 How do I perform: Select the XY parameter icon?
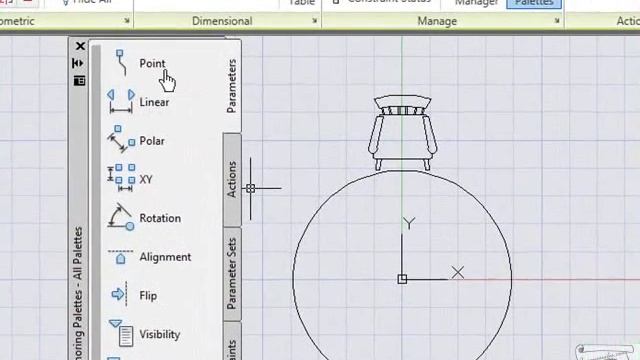click(121, 178)
